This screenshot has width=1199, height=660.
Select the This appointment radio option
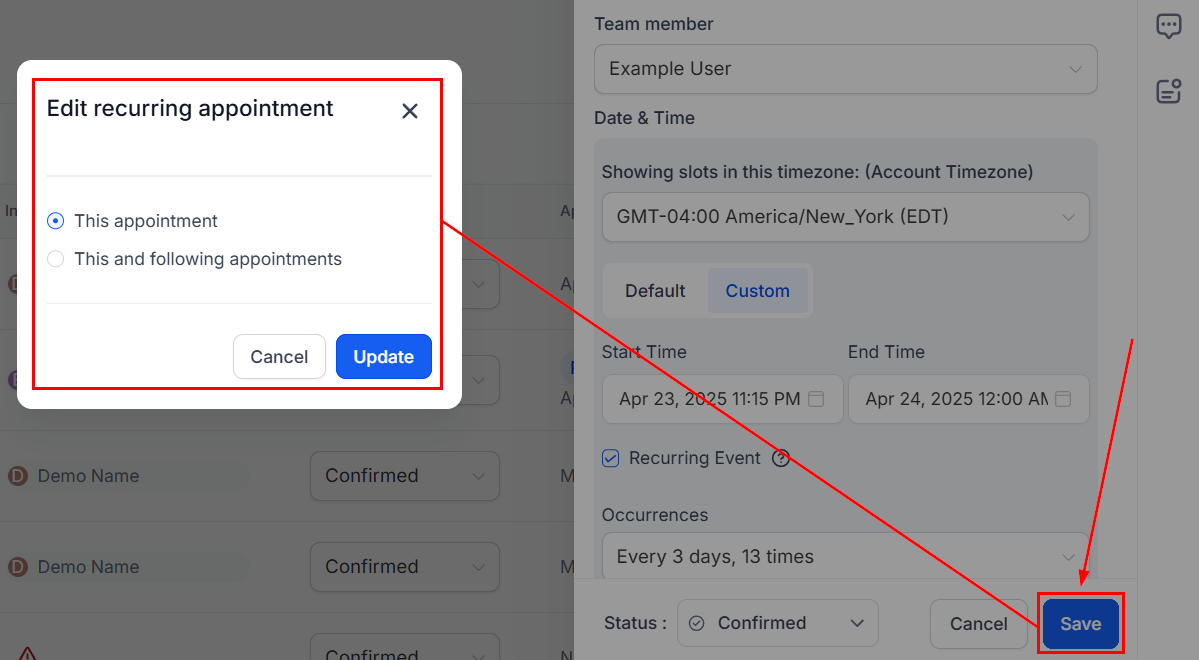[x=55, y=221]
